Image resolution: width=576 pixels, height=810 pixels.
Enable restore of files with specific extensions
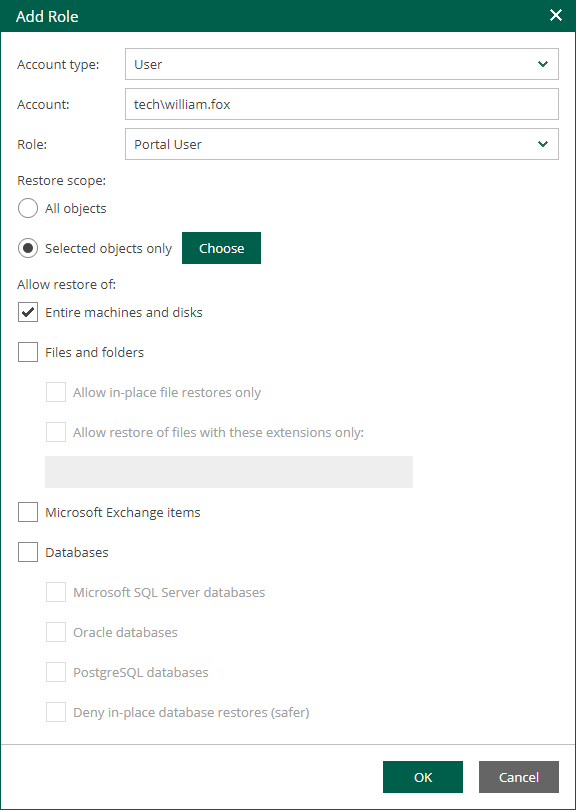(56, 432)
